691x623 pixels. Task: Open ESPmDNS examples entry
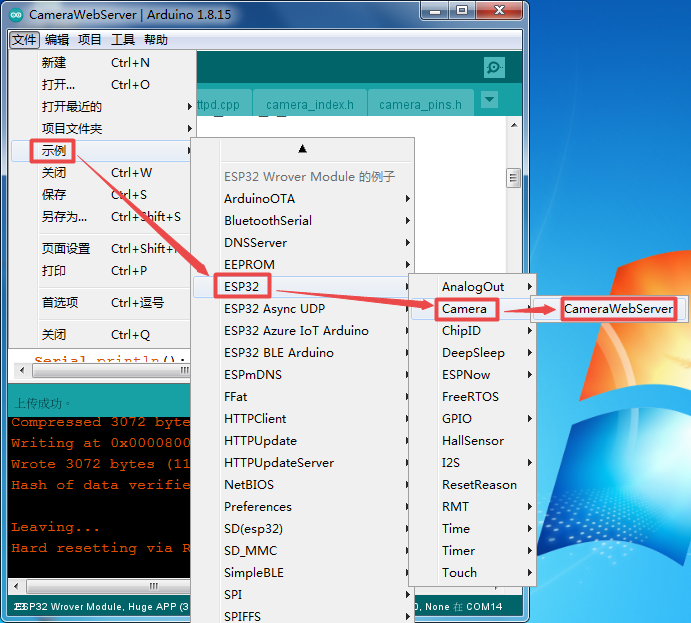coord(303,375)
